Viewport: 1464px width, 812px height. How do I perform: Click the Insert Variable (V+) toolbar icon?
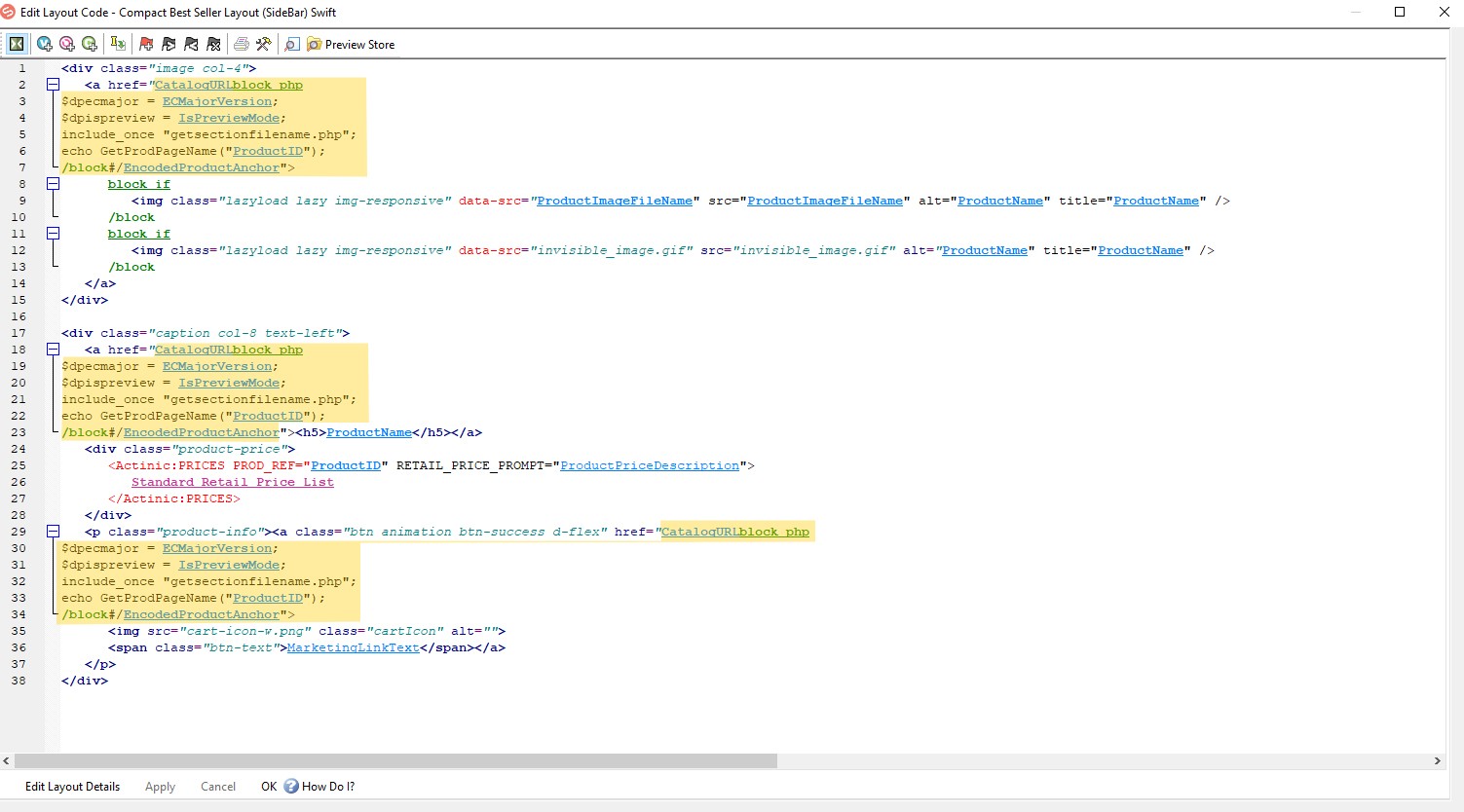(44, 44)
